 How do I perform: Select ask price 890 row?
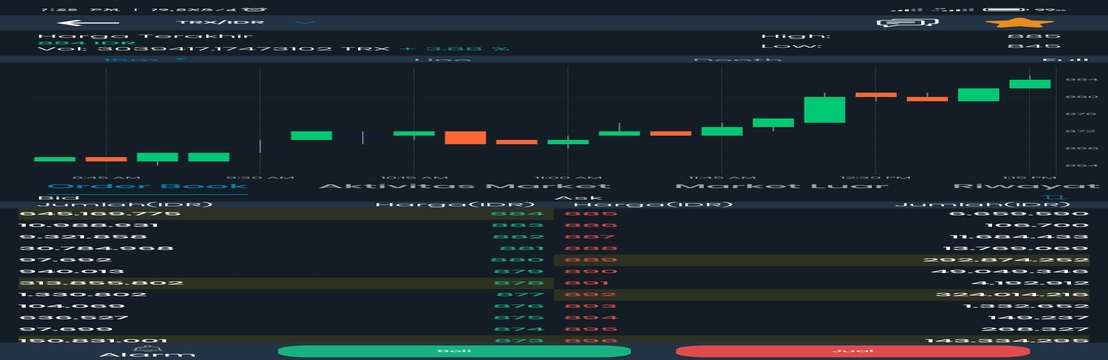coord(822,272)
